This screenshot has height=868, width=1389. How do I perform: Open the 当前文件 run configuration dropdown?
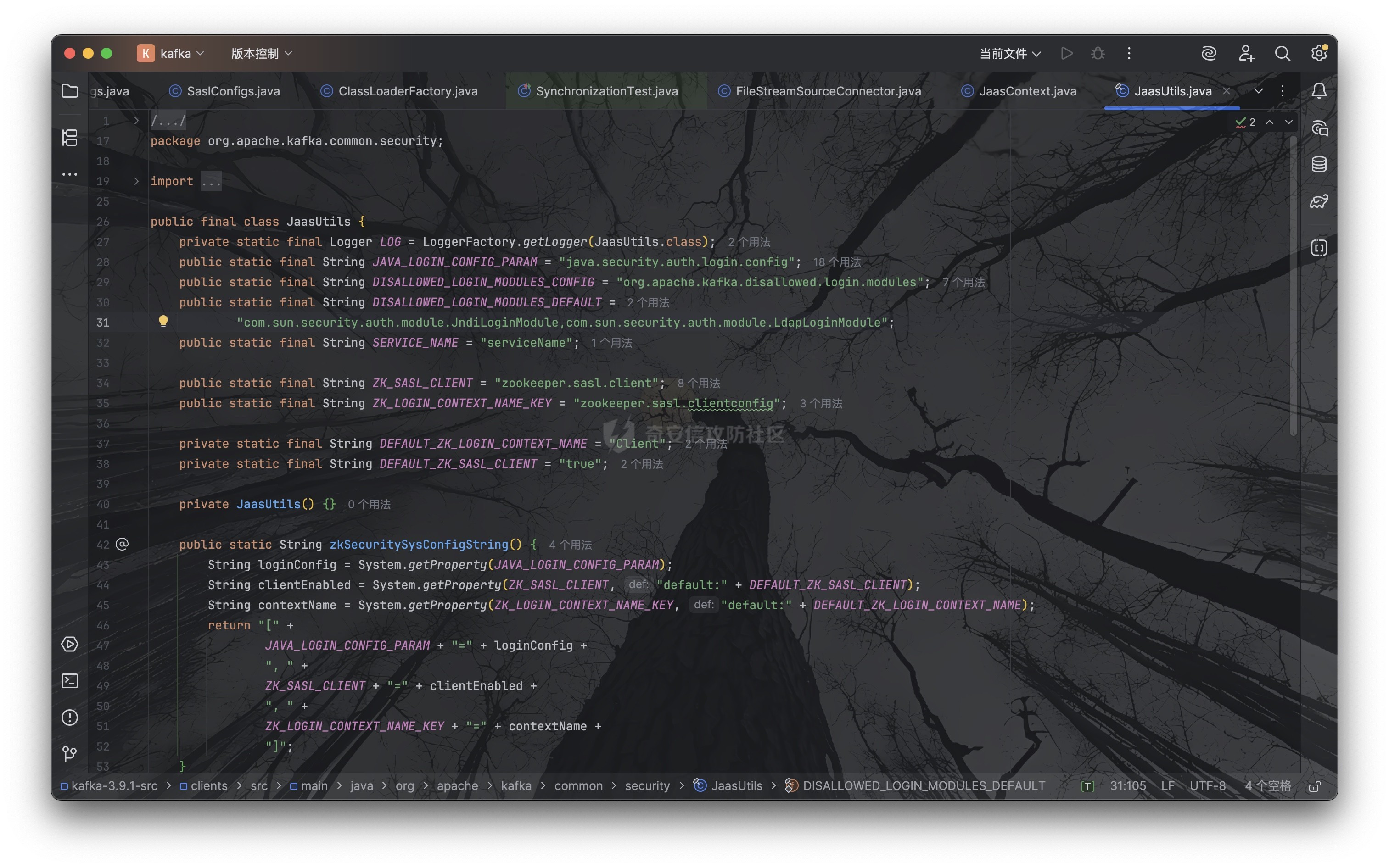(1010, 53)
